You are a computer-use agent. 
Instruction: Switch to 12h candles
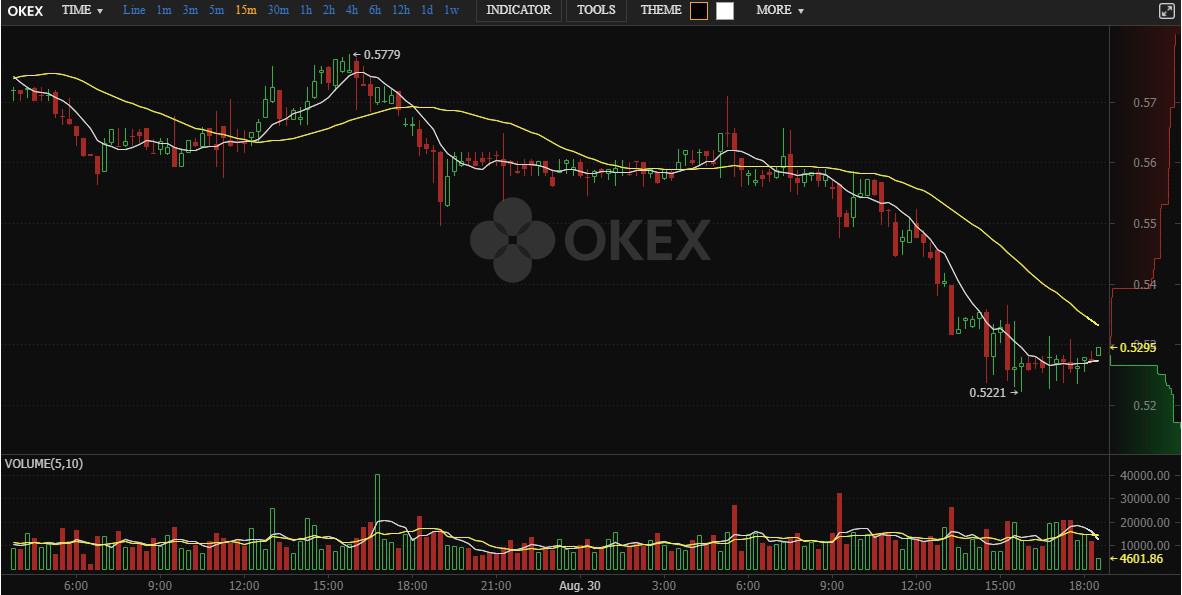coord(401,11)
